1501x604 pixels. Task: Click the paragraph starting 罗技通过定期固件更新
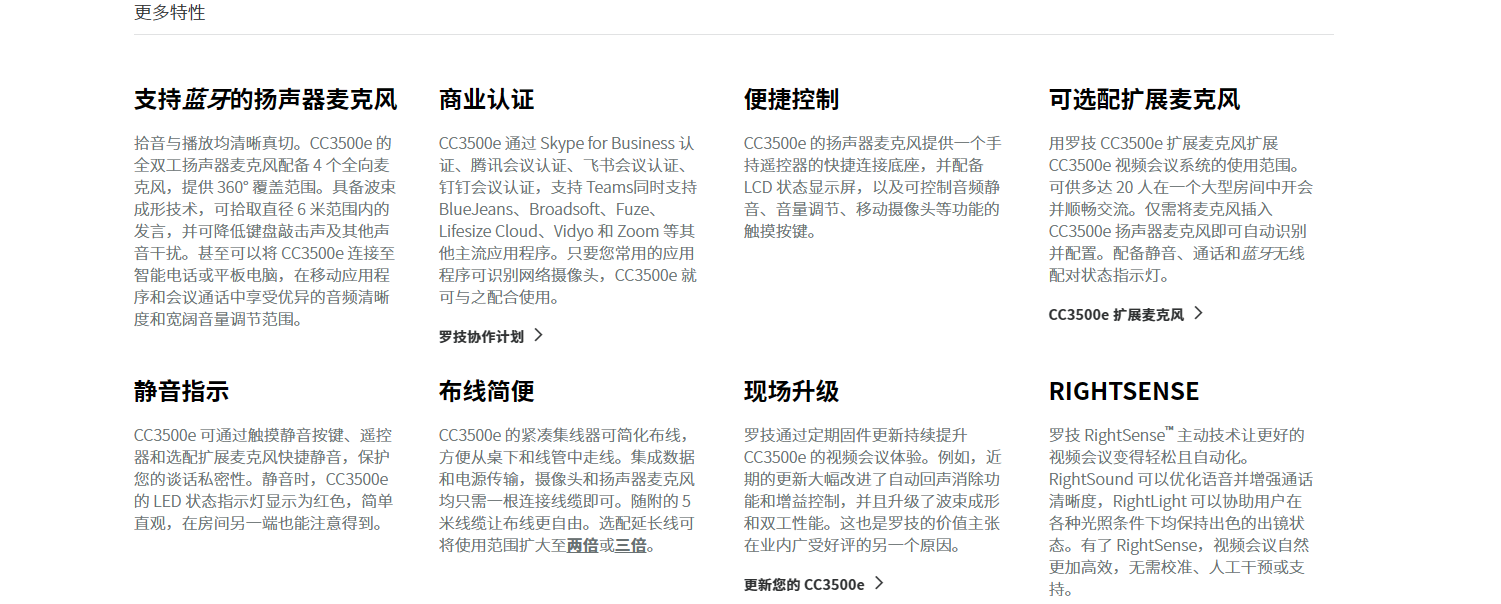click(873, 490)
